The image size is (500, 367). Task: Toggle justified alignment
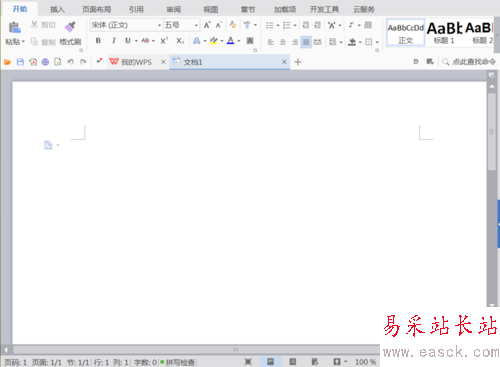tap(306, 42)
